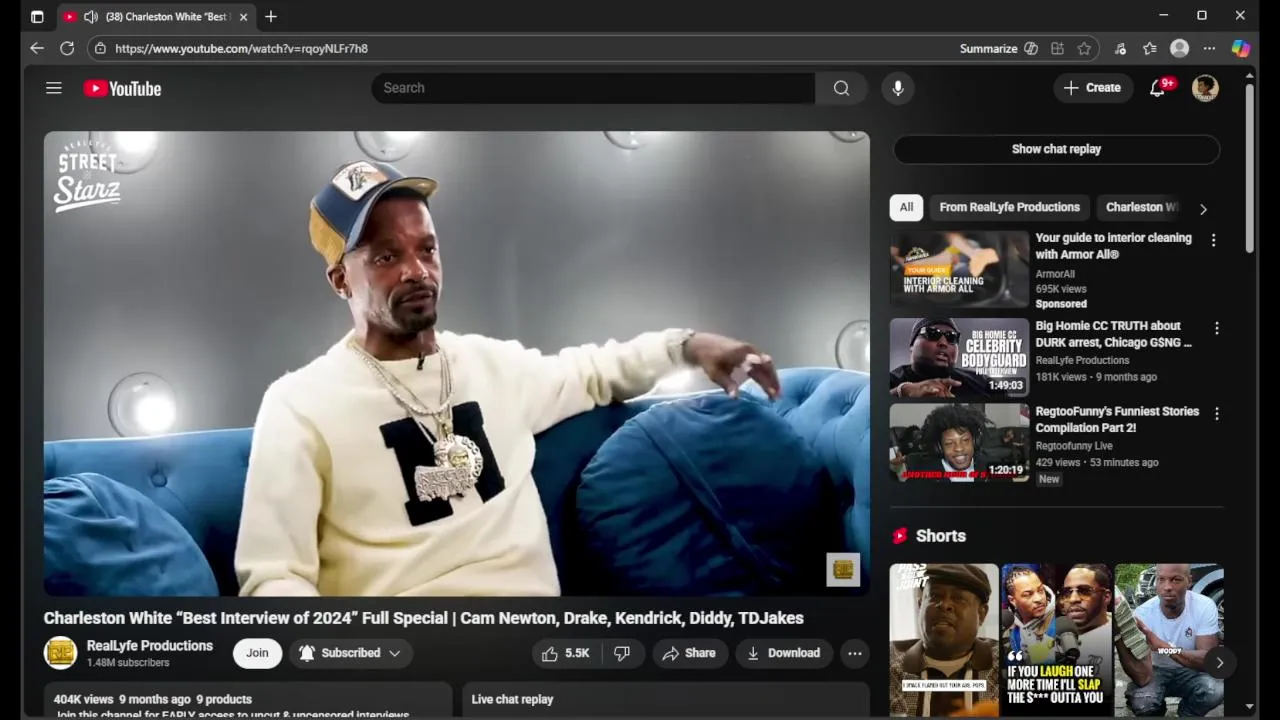Click the browser address bar URL
Screen dimensions: 1280x720
click(241, 48)
